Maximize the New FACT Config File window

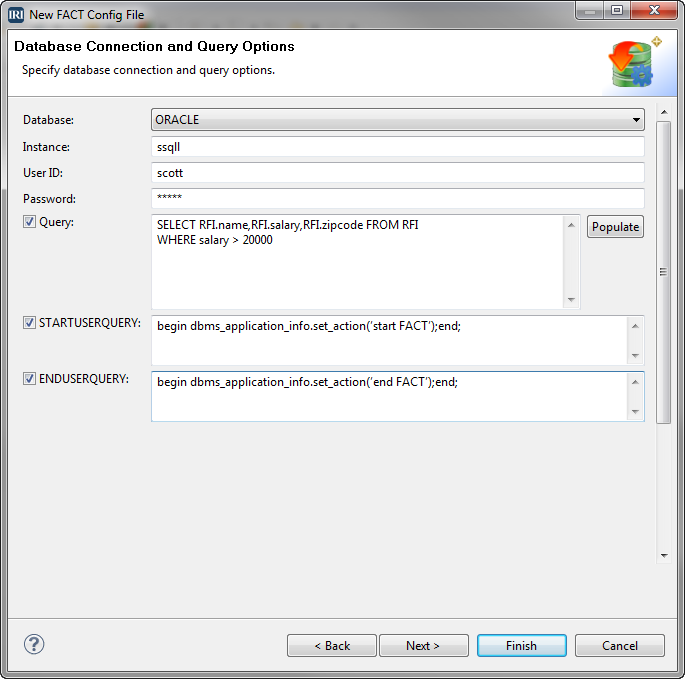coord(617,10)
